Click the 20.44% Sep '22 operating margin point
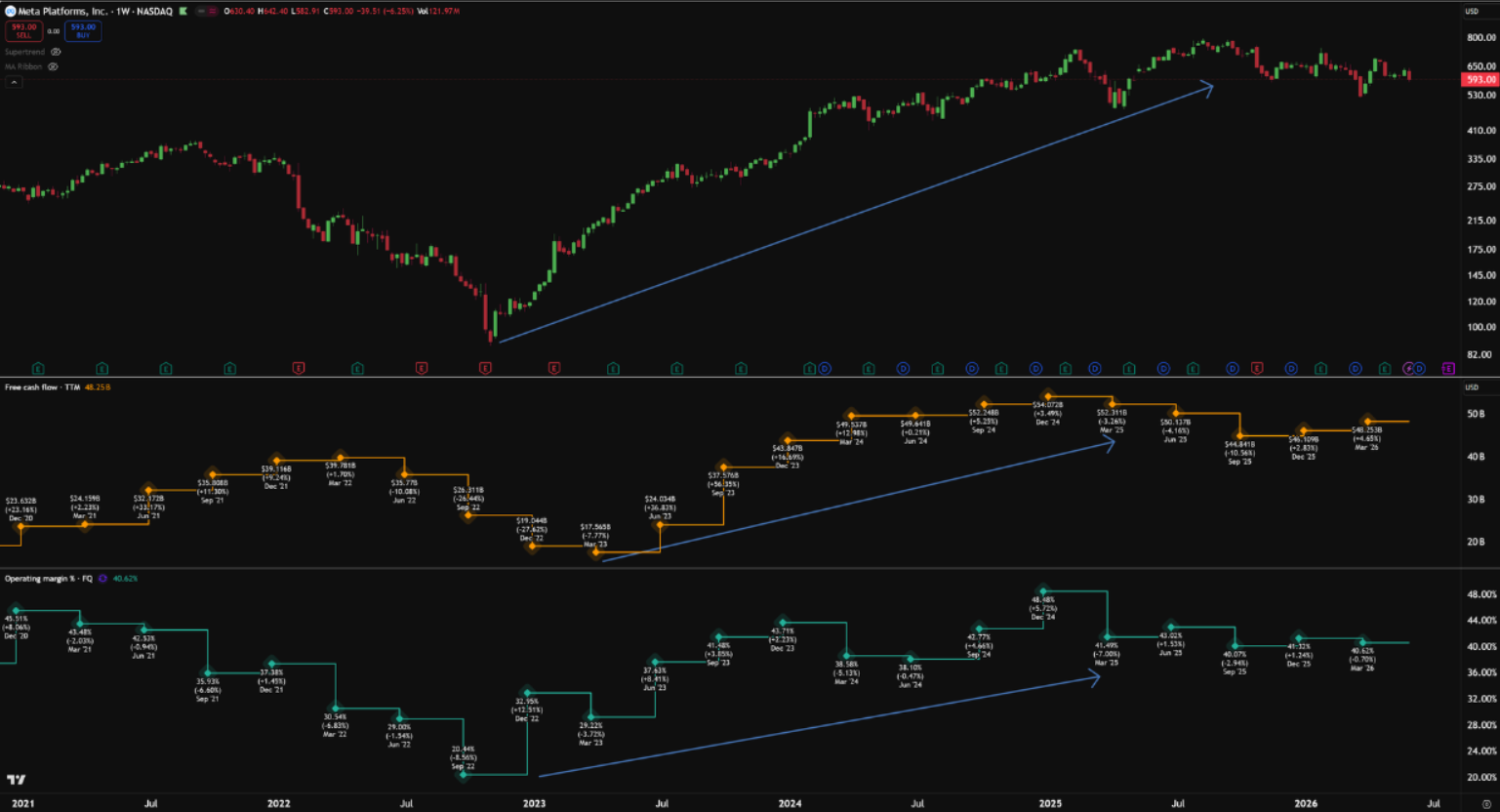1500x812 pixels. (x=464, y=775)
